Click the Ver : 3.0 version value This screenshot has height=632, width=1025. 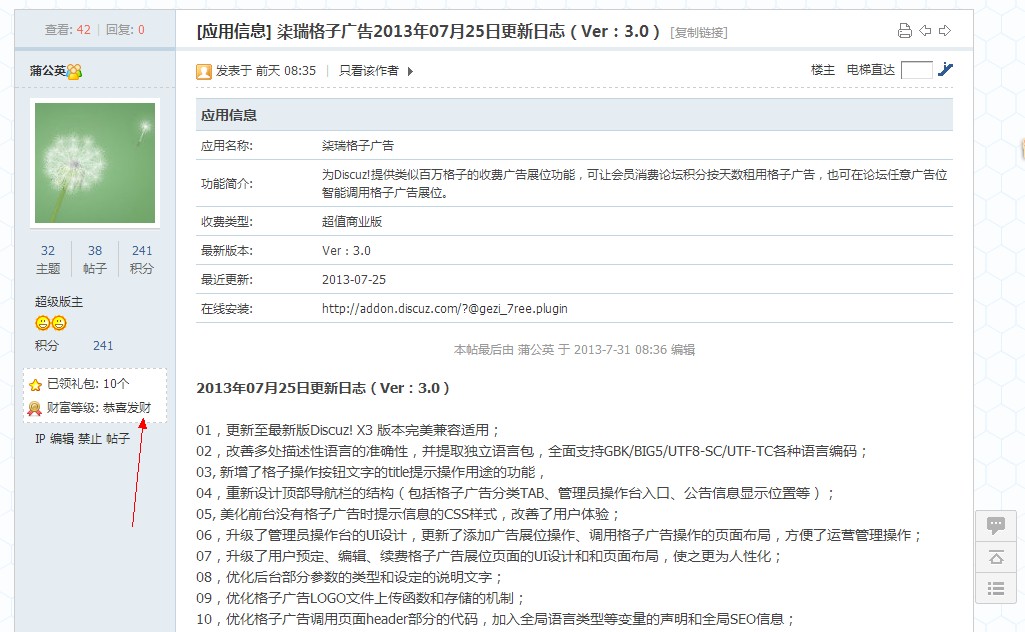pos(346,250)
